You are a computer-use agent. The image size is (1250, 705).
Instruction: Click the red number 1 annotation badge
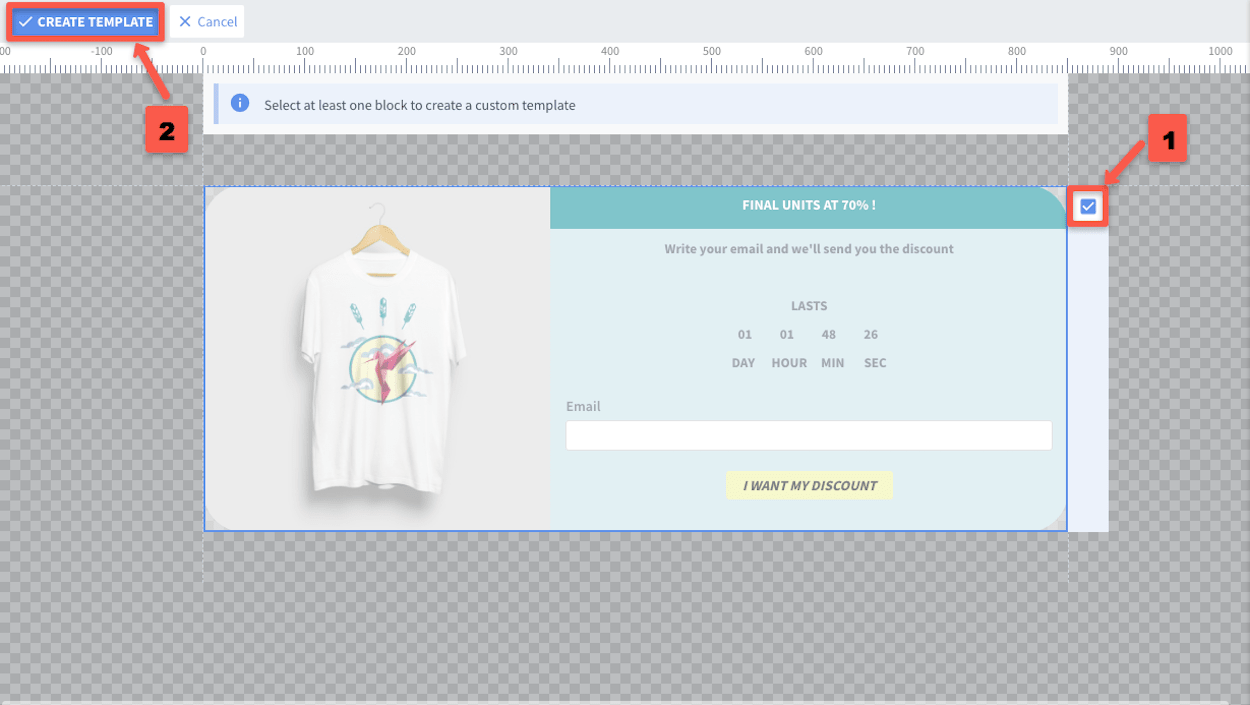pyautogui.click(x=1168, y=138)
